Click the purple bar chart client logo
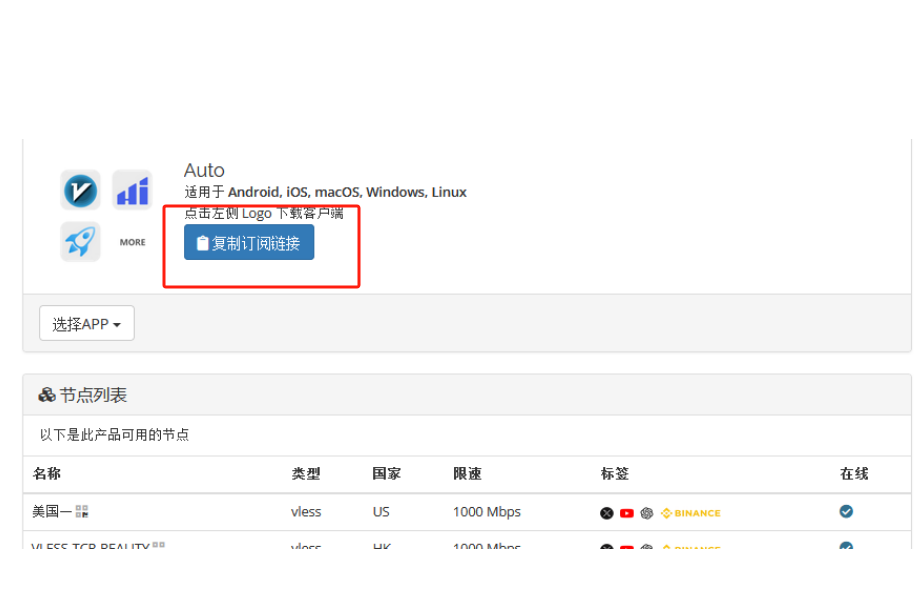Image resolution: width=922 pixels, height=607 pixels. [x=132, y=190]
